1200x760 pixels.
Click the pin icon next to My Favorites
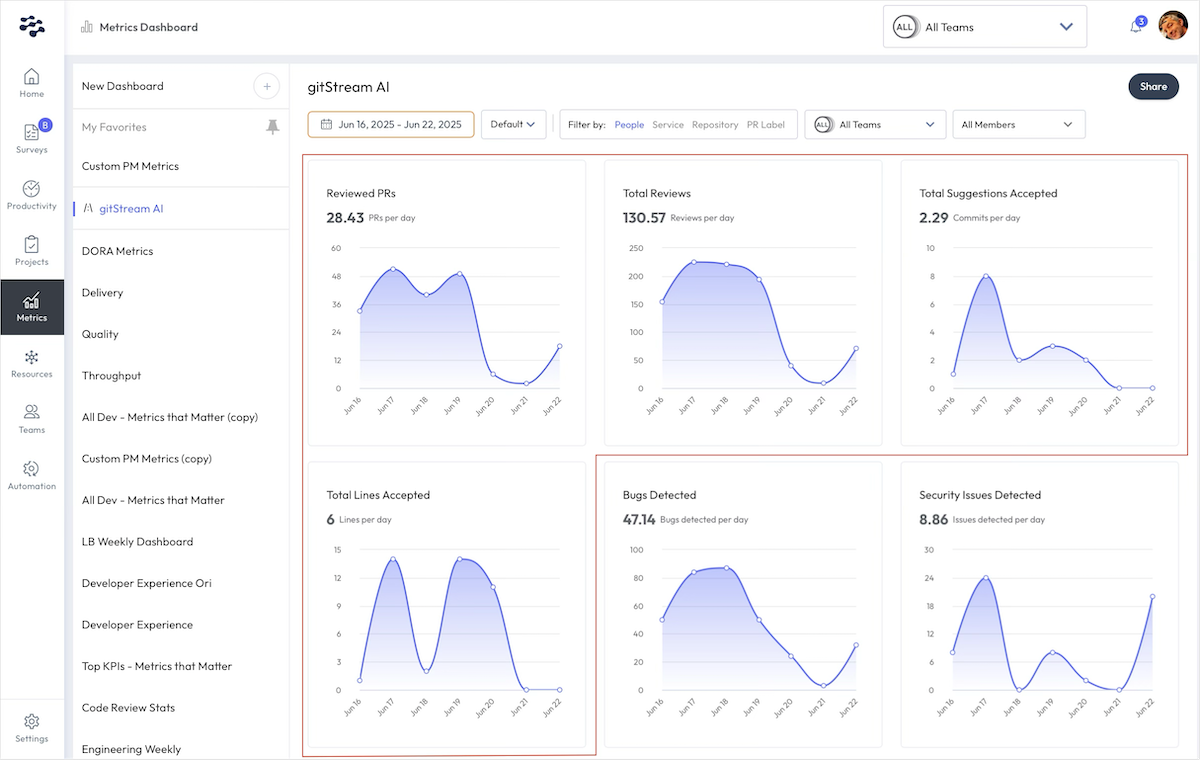pos(272,127)
